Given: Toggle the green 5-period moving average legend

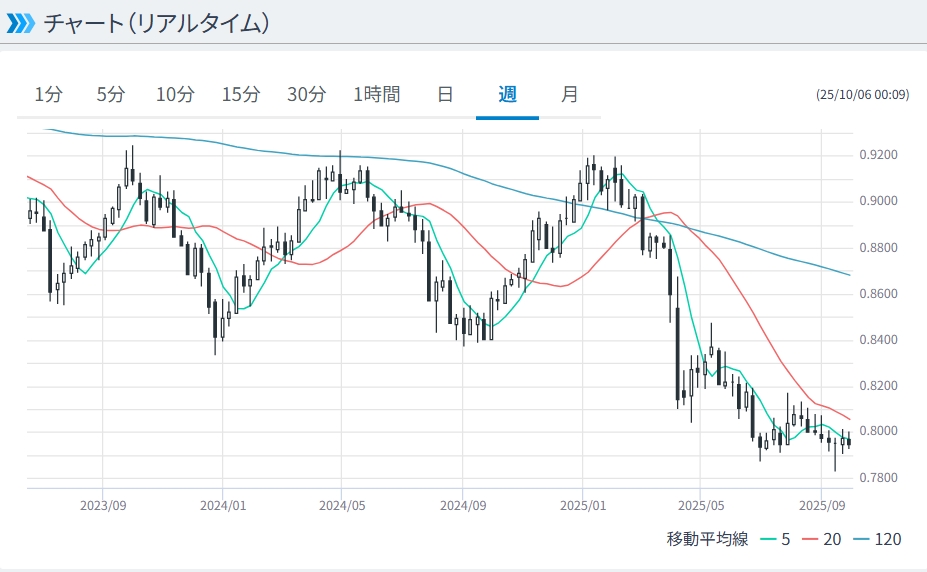Looking at the screenshot, I should click(775, 540).
